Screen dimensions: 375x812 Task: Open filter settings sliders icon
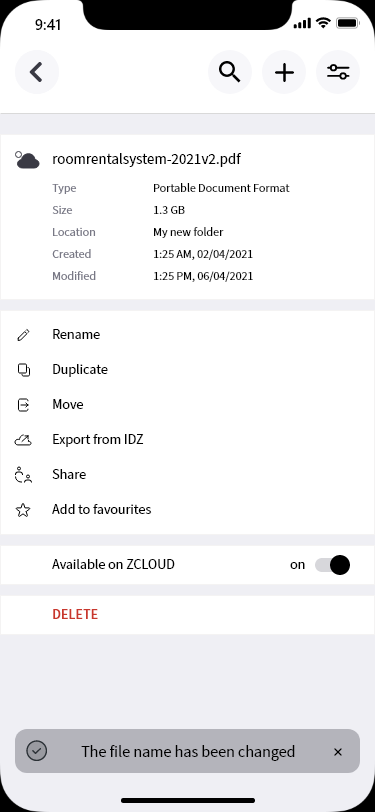(x=338, y=72)
